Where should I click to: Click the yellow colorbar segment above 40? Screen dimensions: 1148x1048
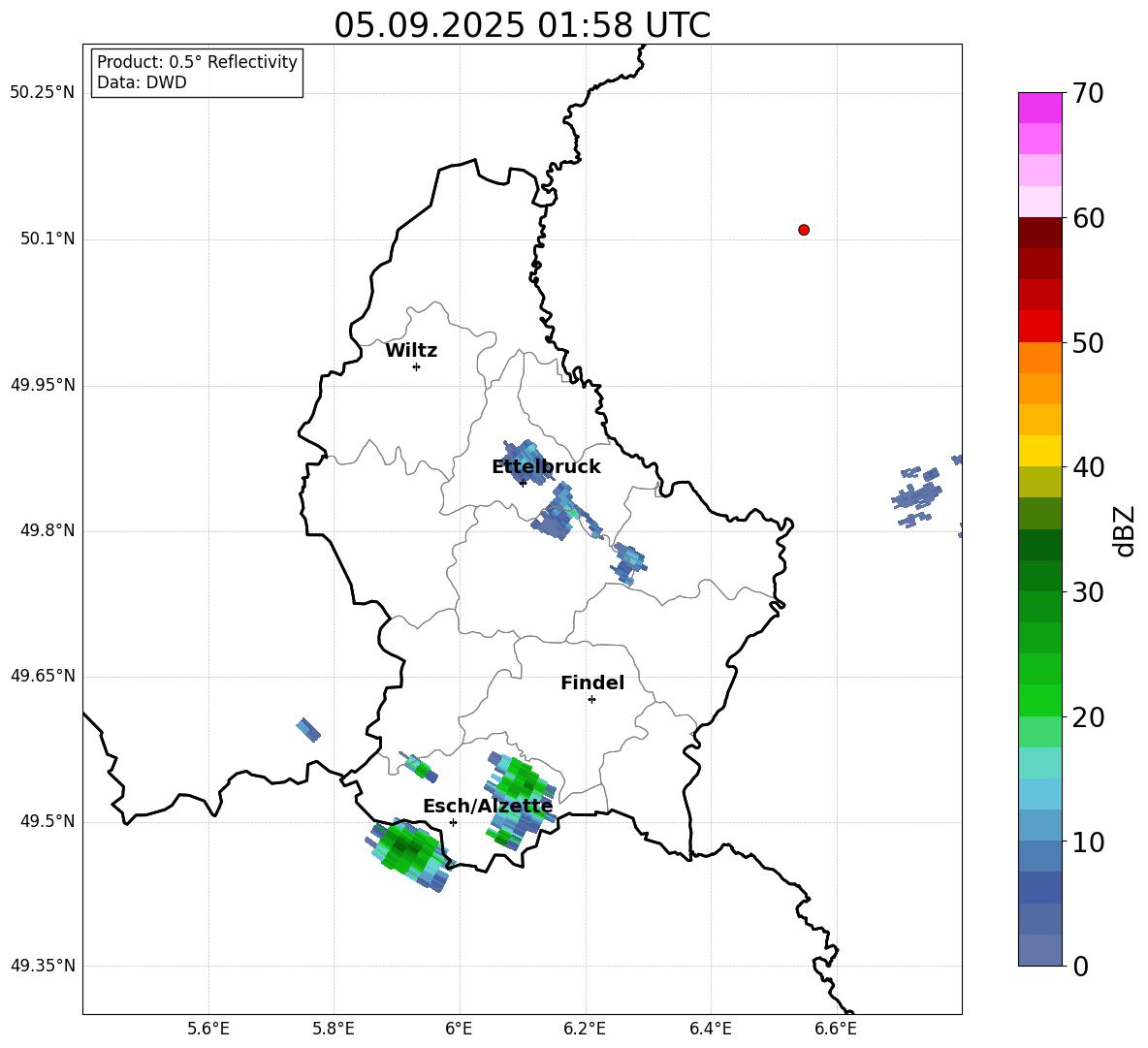(1040, 451)
